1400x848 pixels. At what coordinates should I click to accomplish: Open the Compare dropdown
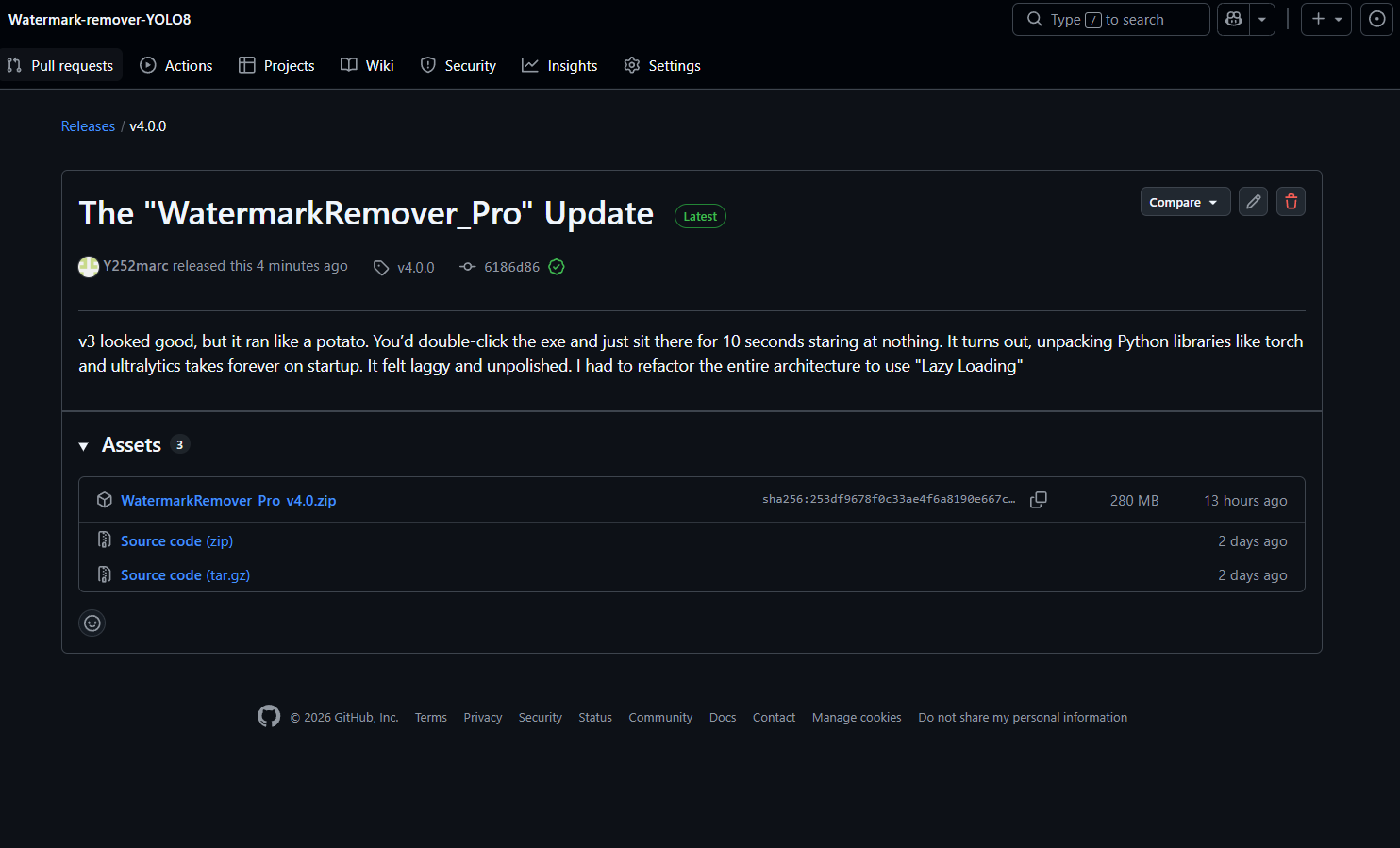click(1184, 202)
